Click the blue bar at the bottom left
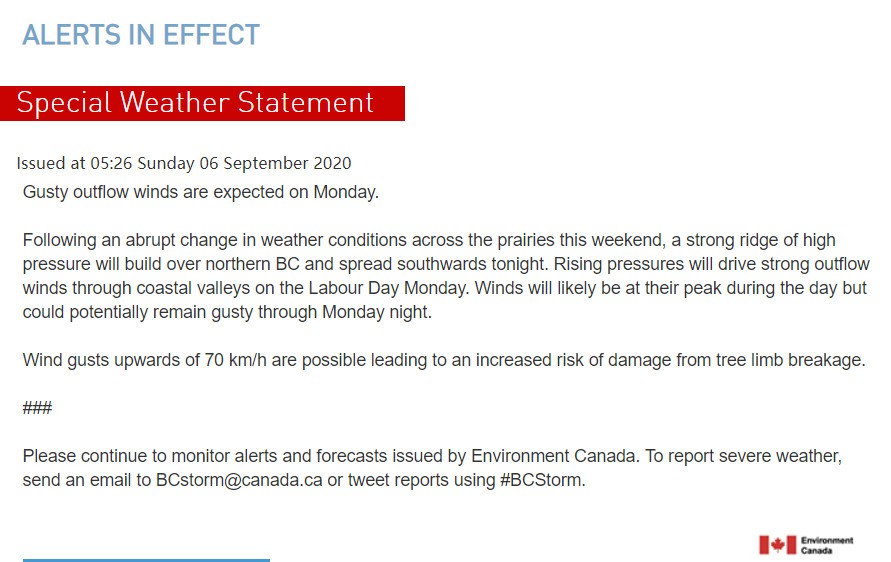Viewport: 891px width, 562px height. click(x=146, y=560)
